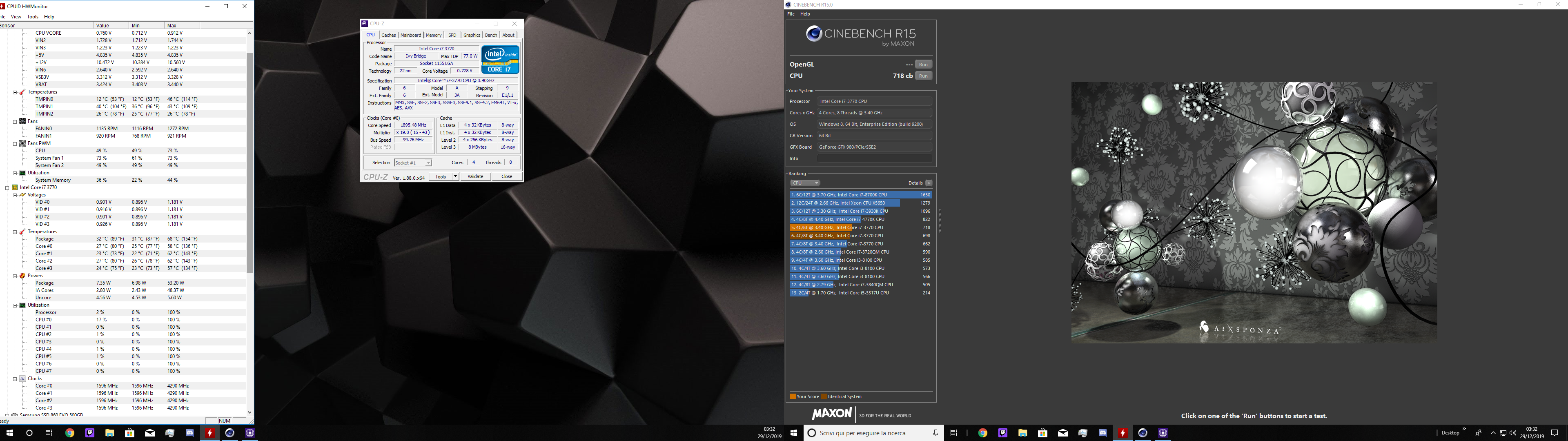Open Microsoft Store on taskbar under HWMonitor
Screen dimensions: 1568x441
point(130,433)
